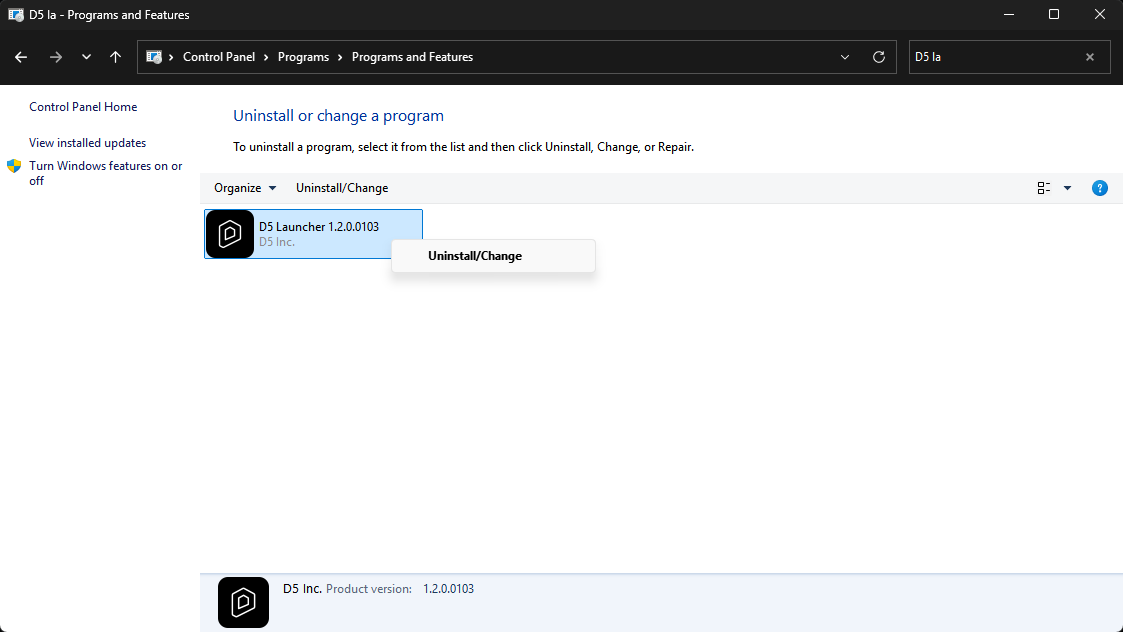1123x632 pixels.
Task: Clear the search box text
Action: tap(1089, 57)
